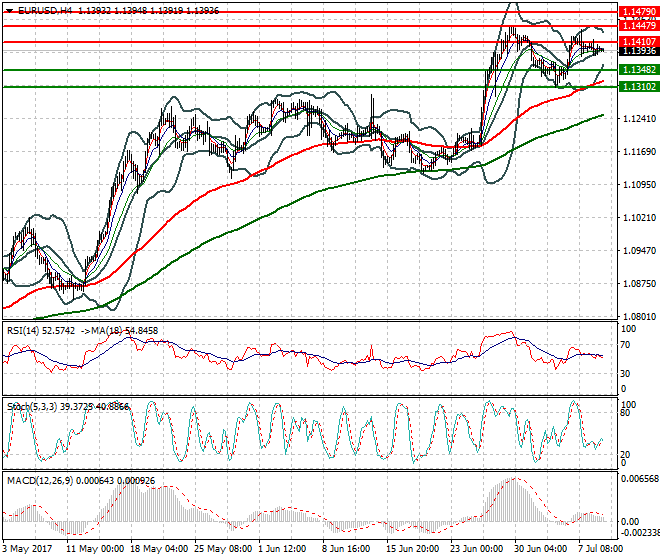
Task: Click the chart menu triangle beside EURUSD,H4
Action: [x=10, y=11]
